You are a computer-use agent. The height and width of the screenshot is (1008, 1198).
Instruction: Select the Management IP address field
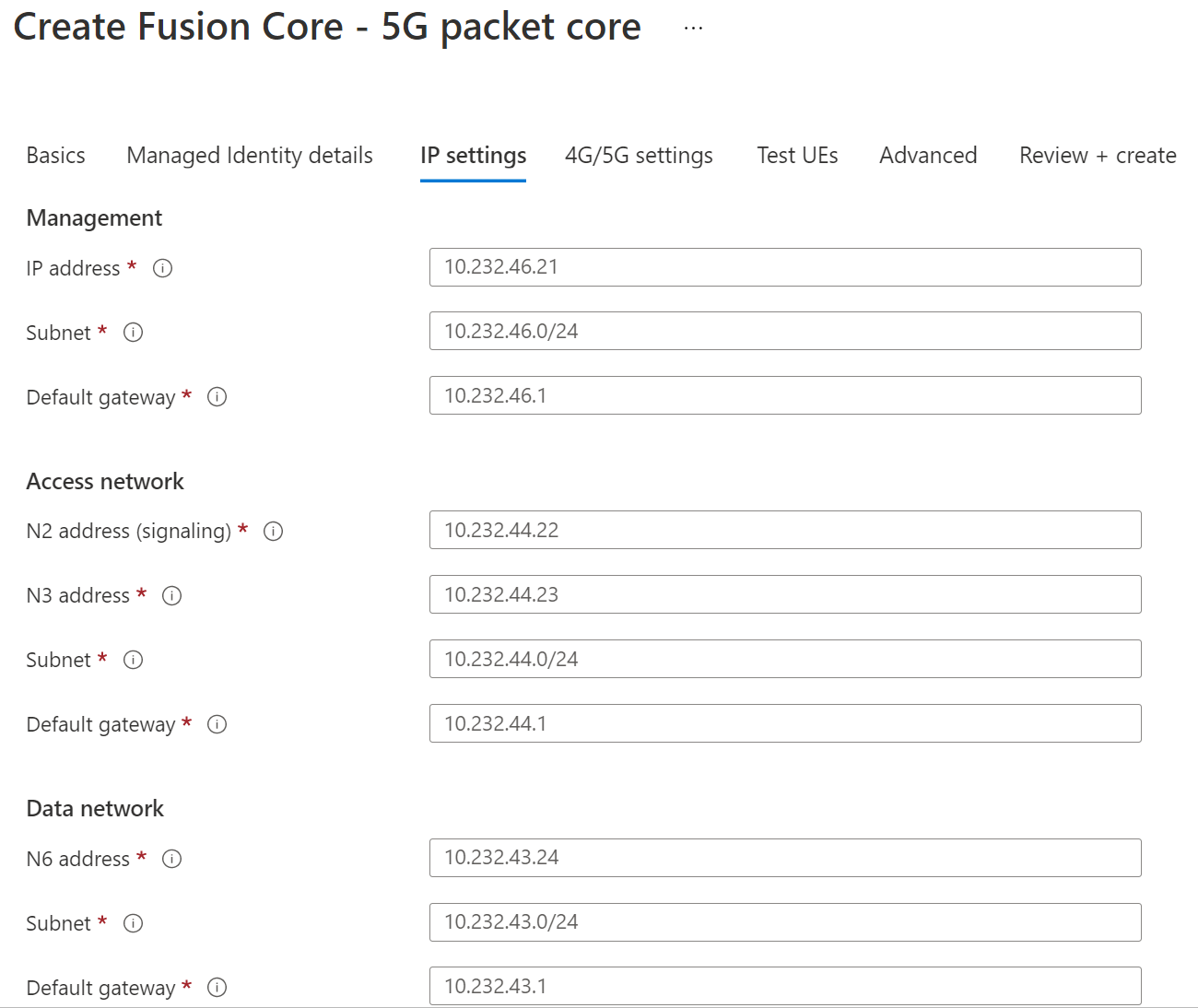coord(785,267)
